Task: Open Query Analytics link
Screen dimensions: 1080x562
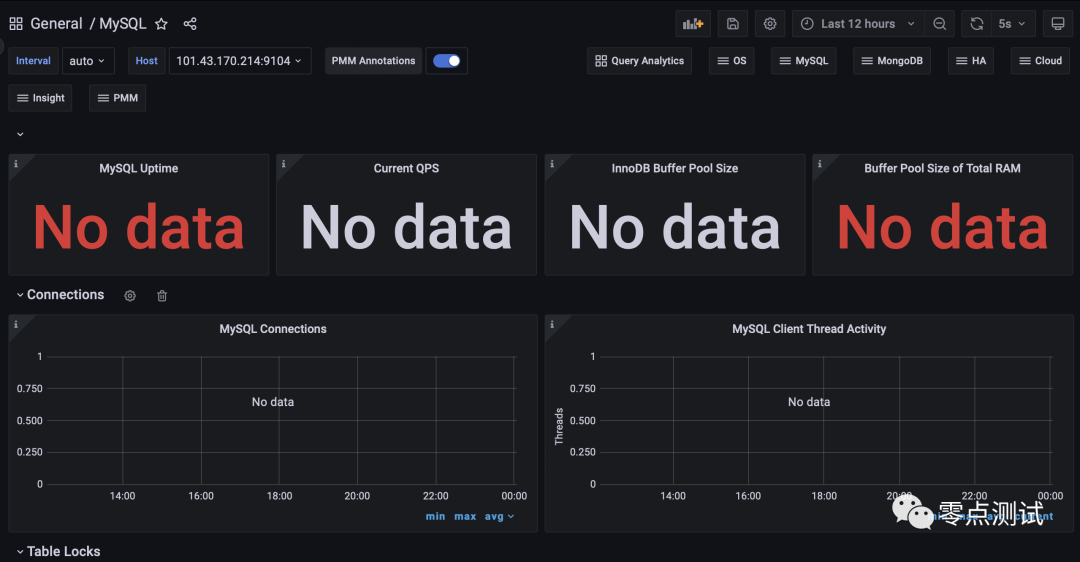Action: point(640,61)
